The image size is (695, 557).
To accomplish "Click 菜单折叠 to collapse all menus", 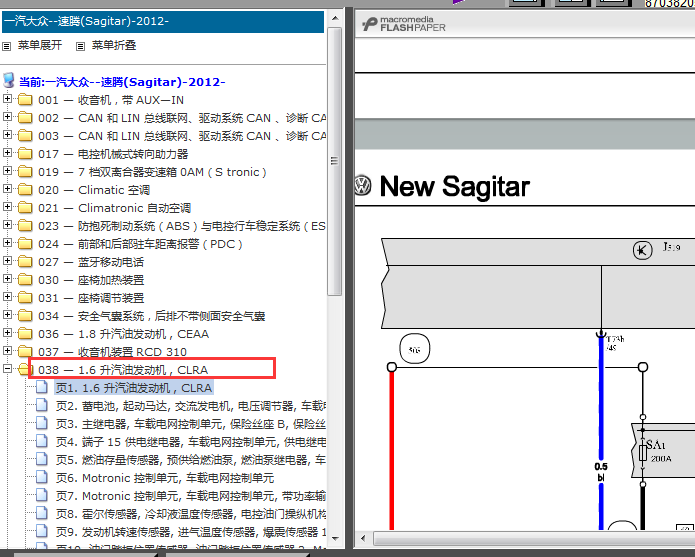I will pyautogui.click(x=114, y=45).
